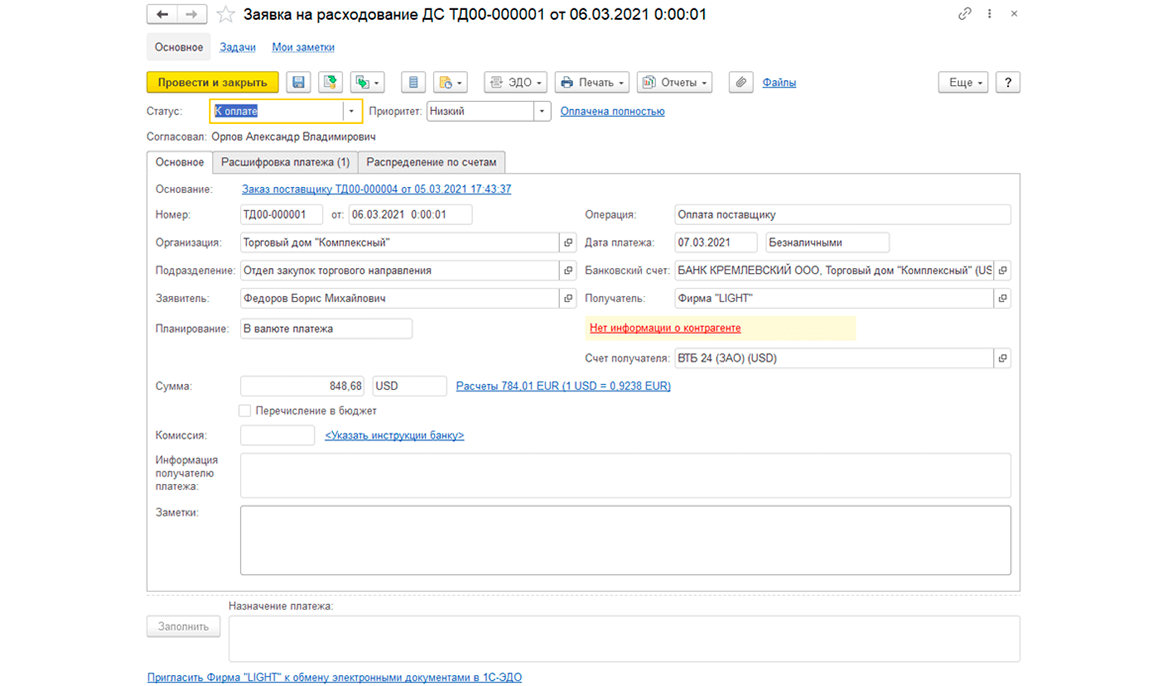Viewport: 1167px width, 686px height.
Task: Click the Провести и закрыть button
Action: (x=212, y=82)
